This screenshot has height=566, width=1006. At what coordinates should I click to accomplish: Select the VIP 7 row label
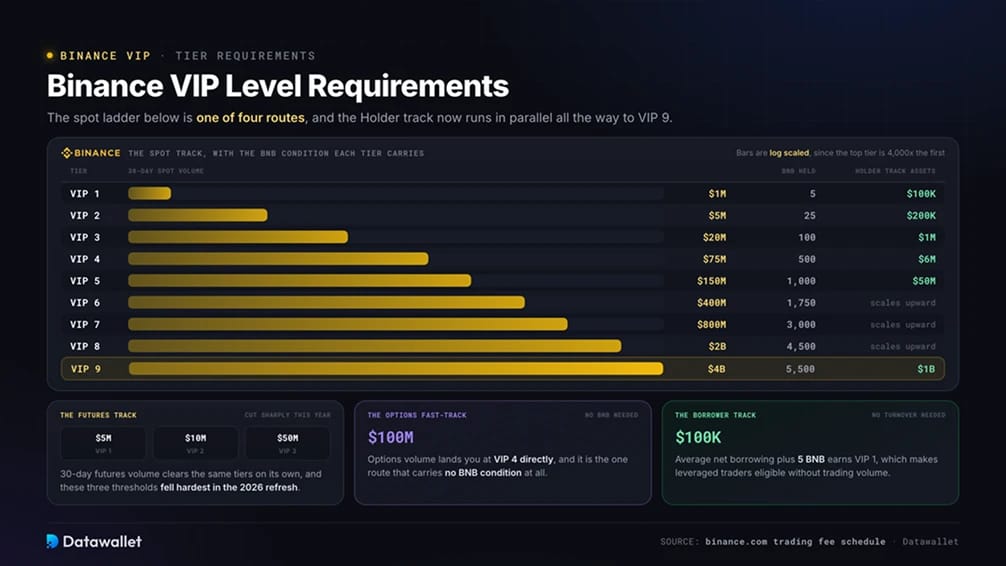[85, 325]
